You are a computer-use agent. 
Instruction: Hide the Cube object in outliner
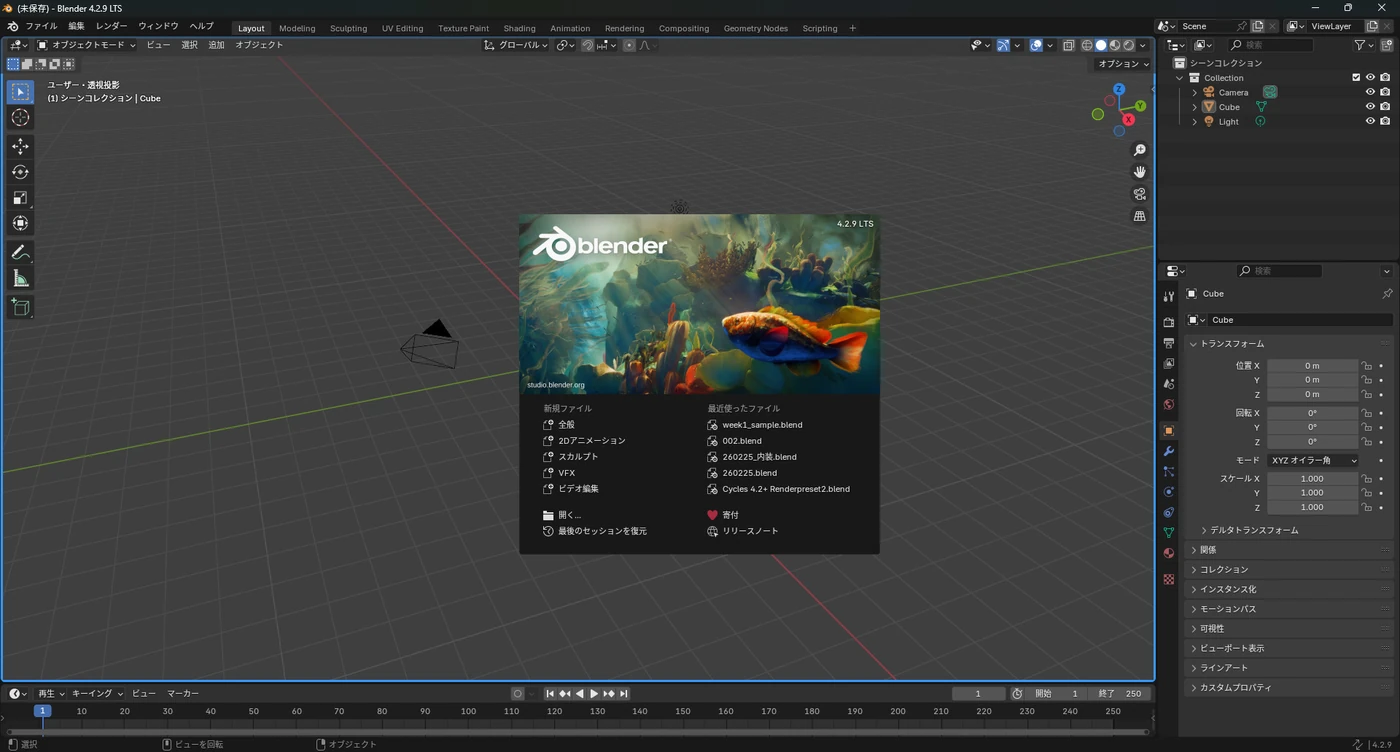(x=1370, y=107)
